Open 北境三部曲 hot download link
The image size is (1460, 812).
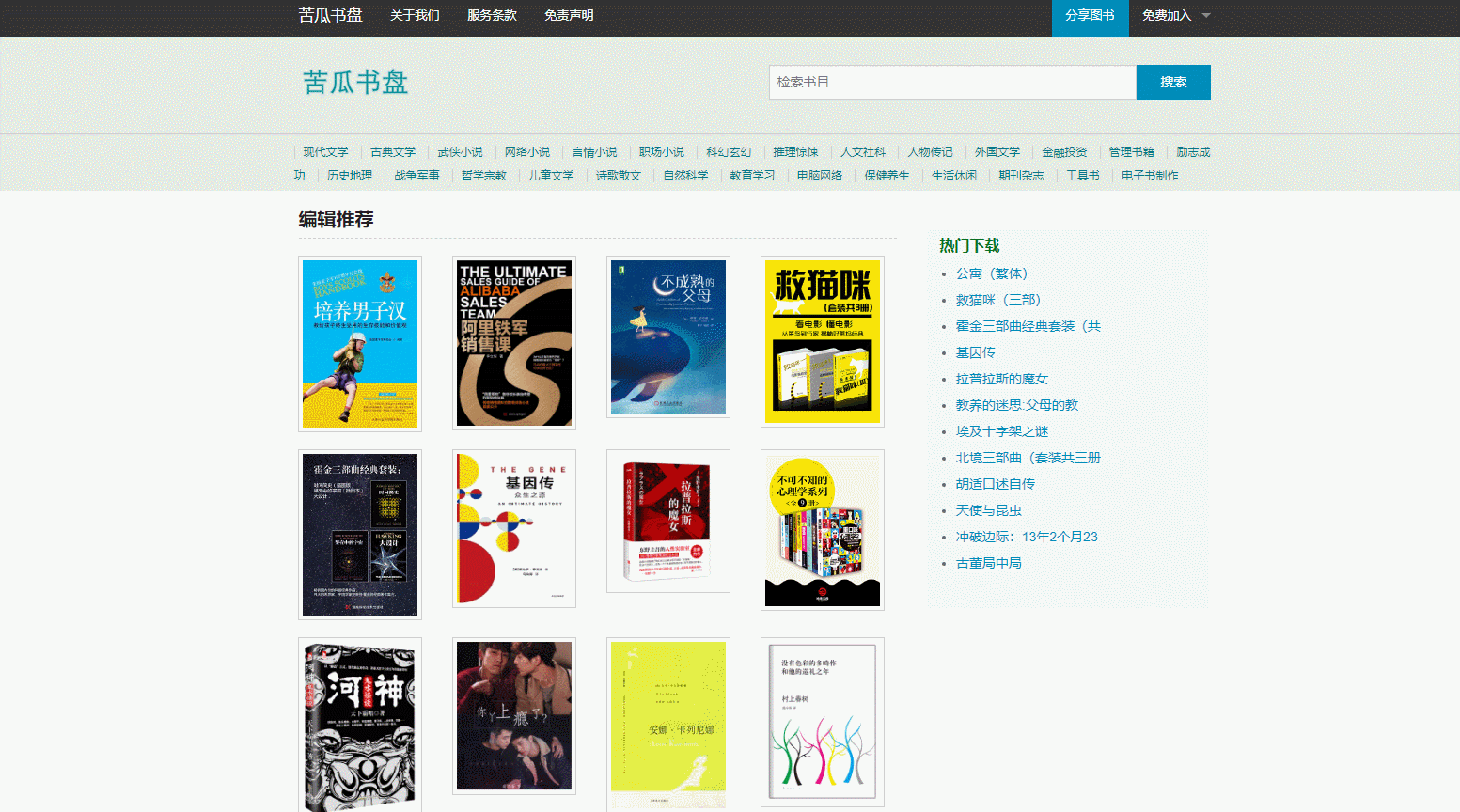(x=1028, y=458)
